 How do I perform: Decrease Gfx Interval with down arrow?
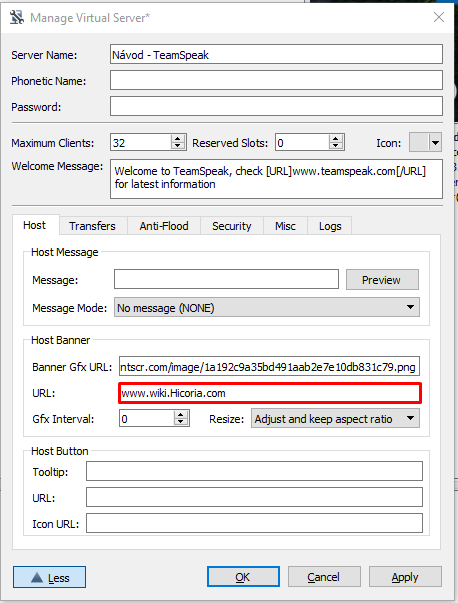[x=181, y=422]
